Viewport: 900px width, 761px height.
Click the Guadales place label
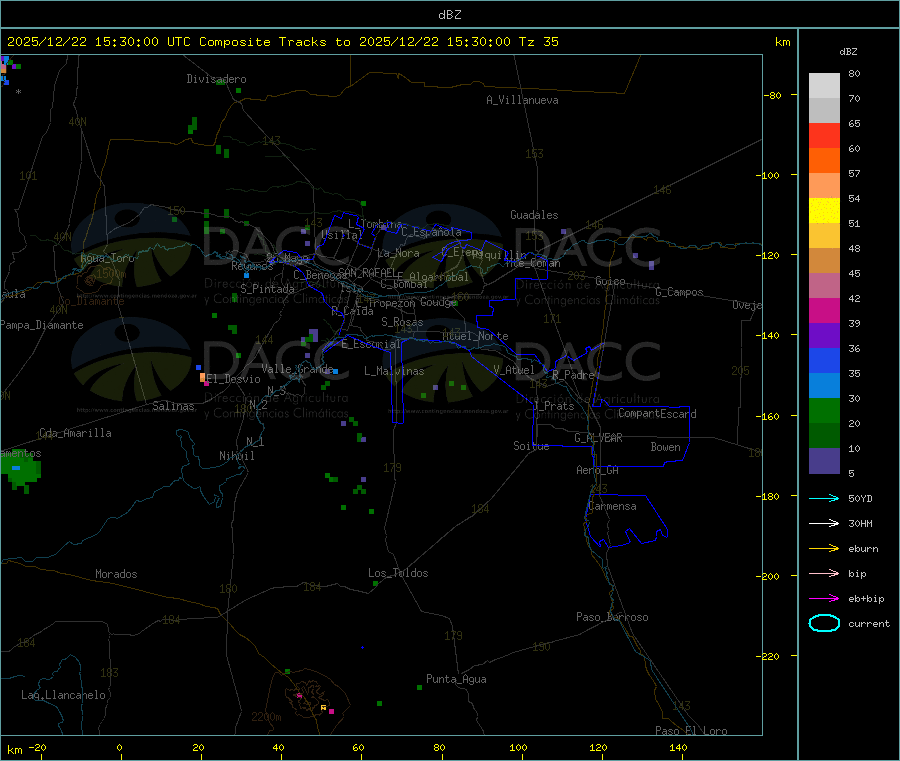point(534,215)
